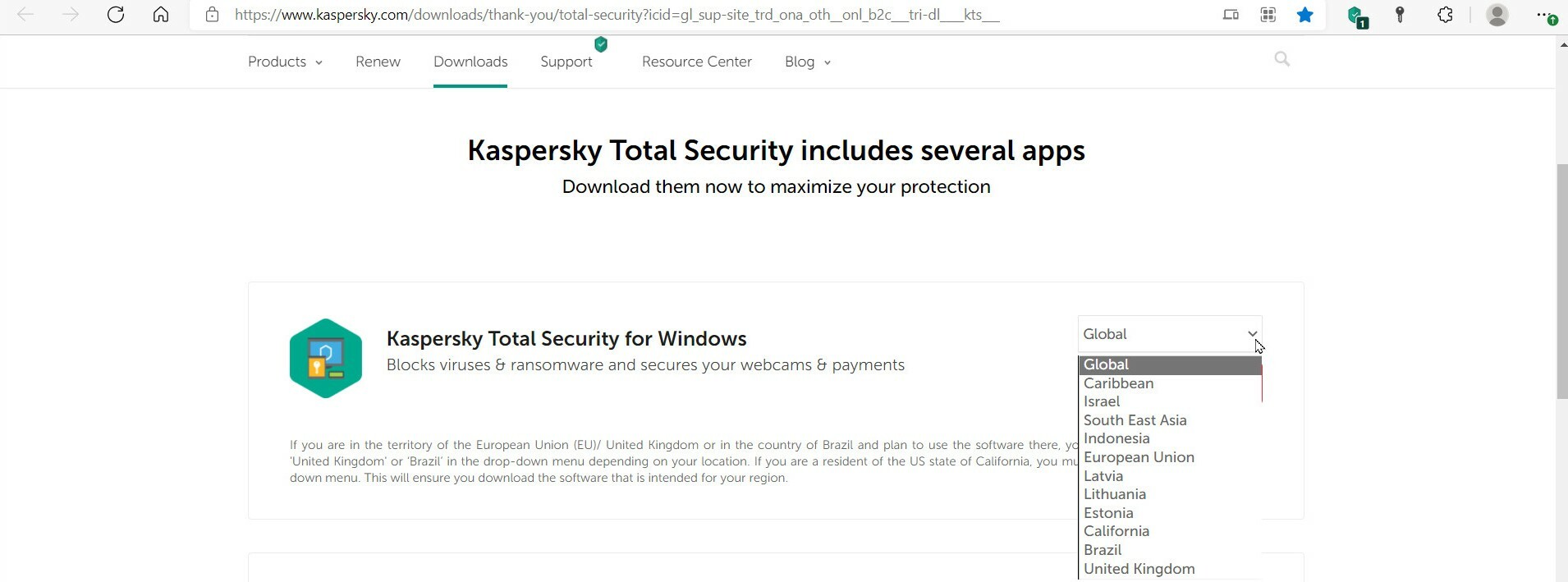Open the Resource Center link
Image resolution: width=1568 pixels, height=582 pixels.
pyautogui.click(x=696, y=62)
